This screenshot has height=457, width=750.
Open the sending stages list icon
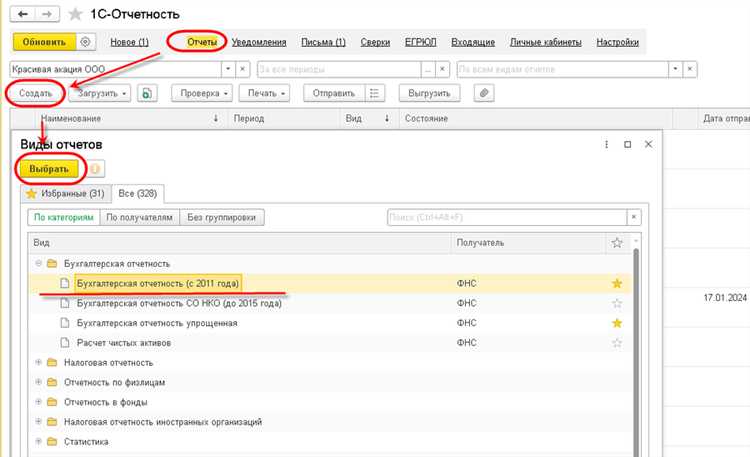point(375,93)
